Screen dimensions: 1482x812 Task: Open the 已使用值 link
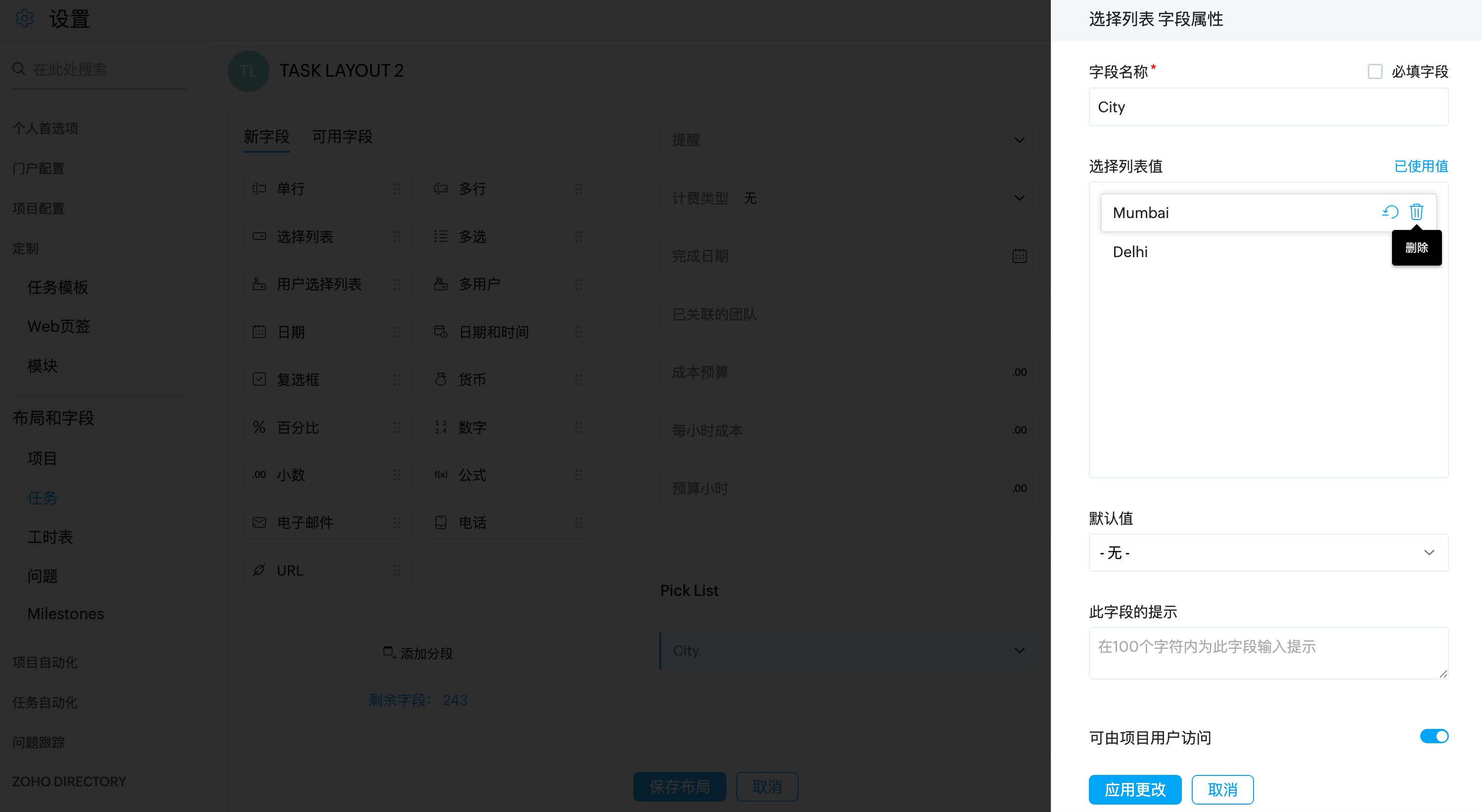click(x=1421, y=166)
